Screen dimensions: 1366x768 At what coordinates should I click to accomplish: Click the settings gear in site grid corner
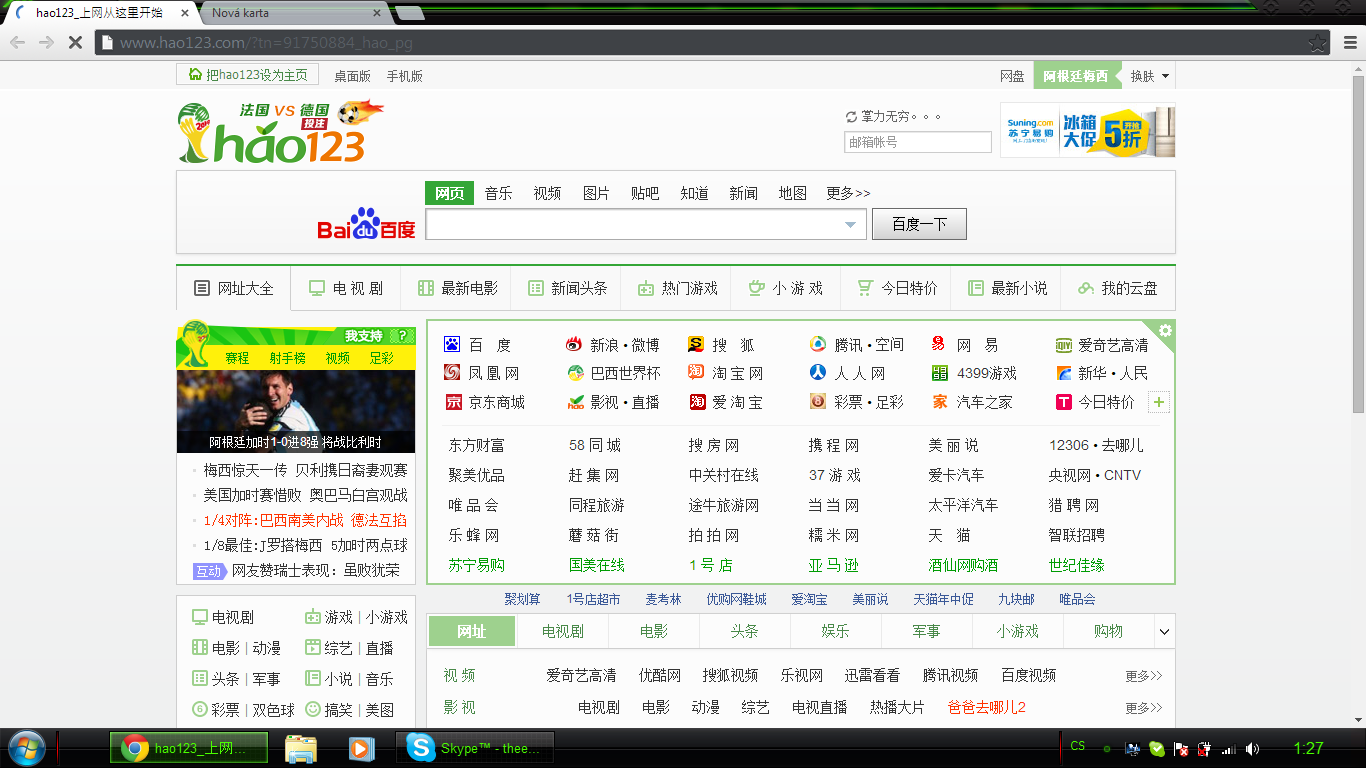1165,331
